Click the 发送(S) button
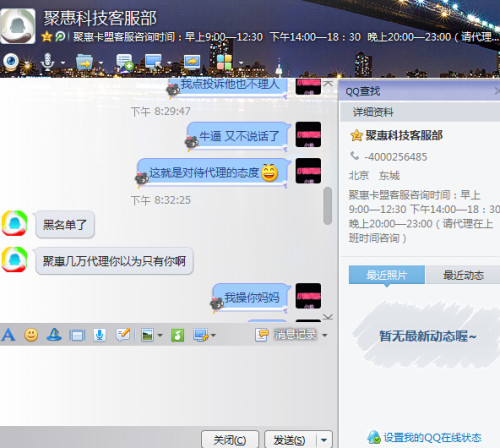This screenshot has width=500, height=448. (x=289, y=440)
